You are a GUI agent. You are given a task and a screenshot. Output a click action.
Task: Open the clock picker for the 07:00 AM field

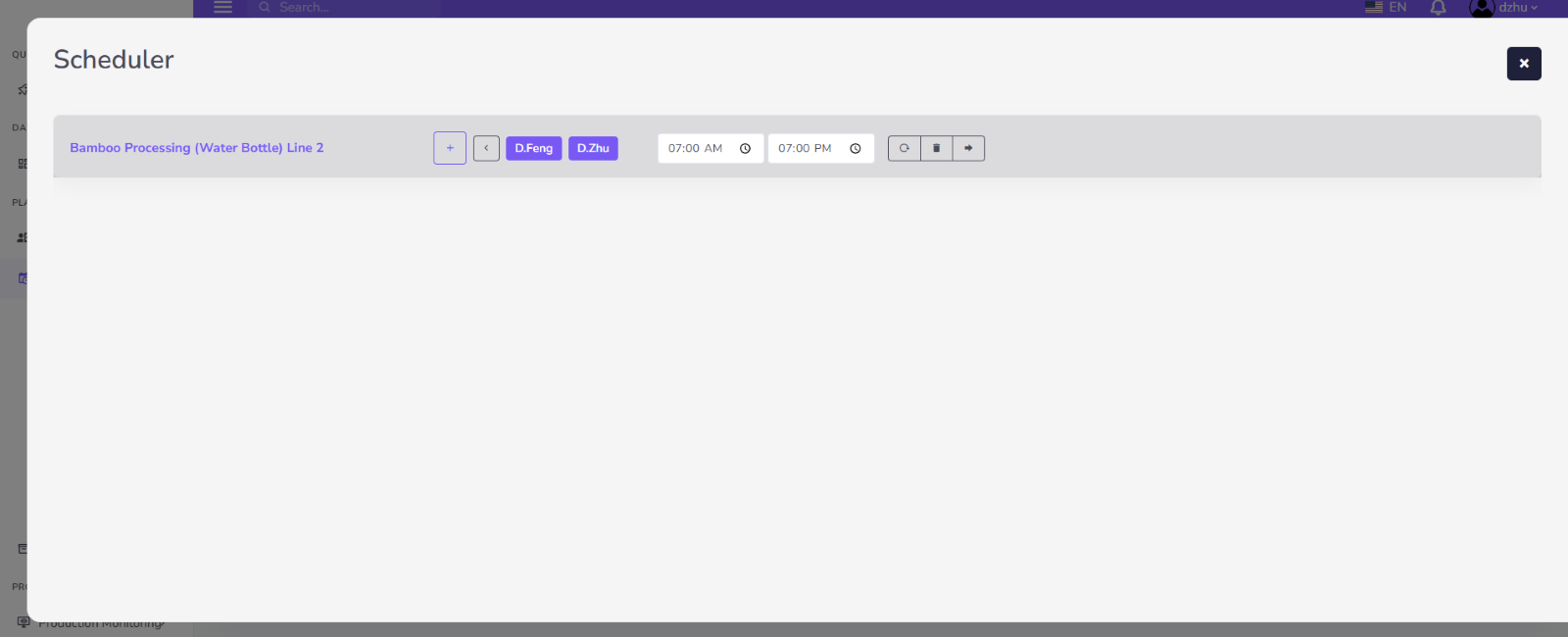[x=745, y=149]
